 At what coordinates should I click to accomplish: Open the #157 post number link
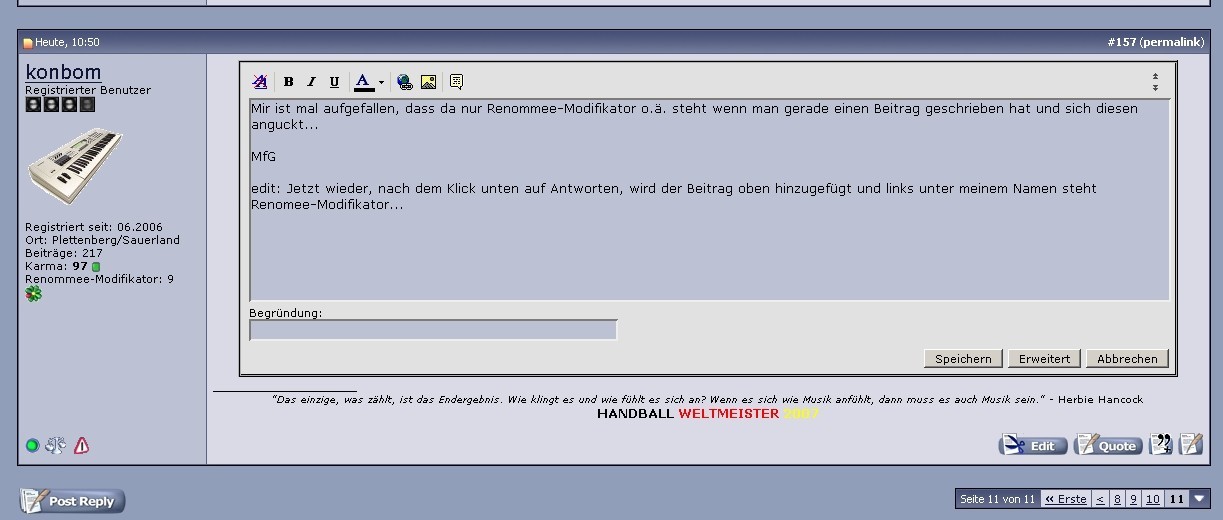pyautogui.click(x=1121, y=42)
